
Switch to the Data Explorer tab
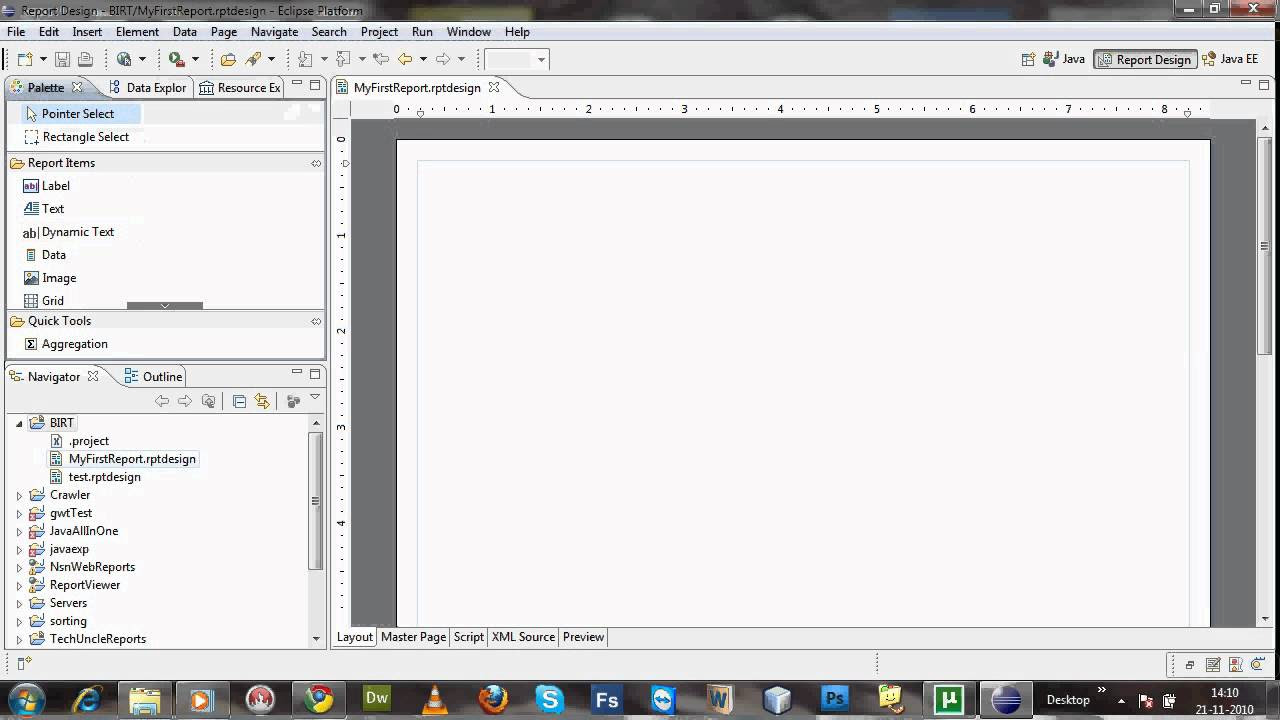tap(148, 88)
